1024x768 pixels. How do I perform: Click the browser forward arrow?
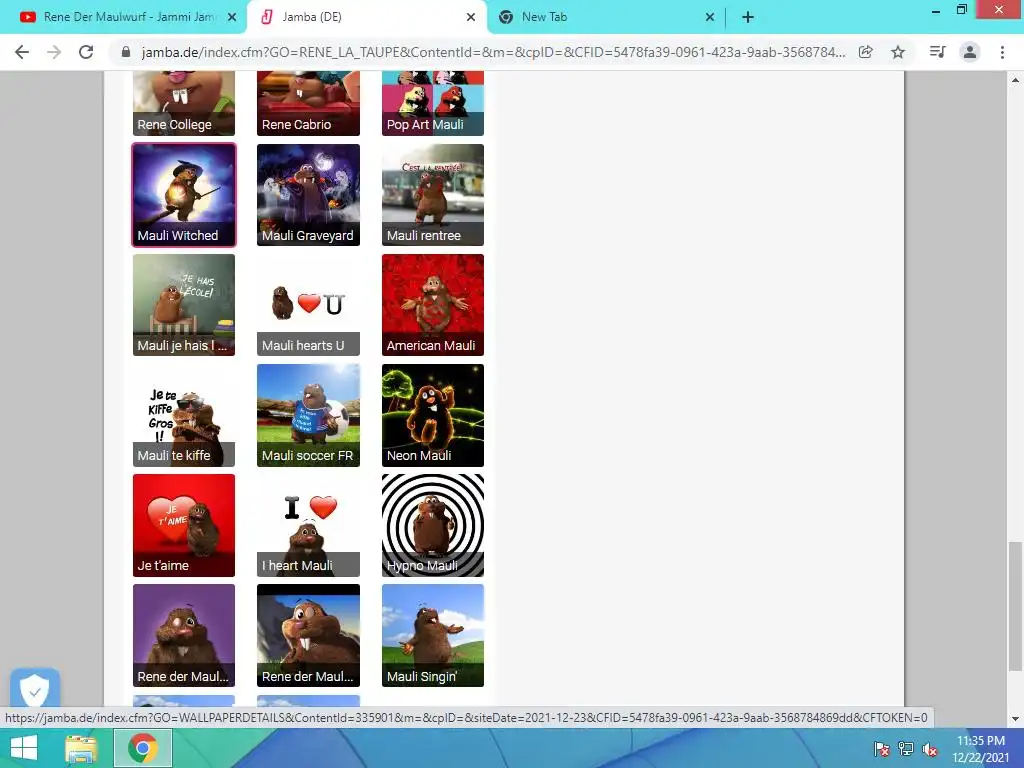click(54, 52)
